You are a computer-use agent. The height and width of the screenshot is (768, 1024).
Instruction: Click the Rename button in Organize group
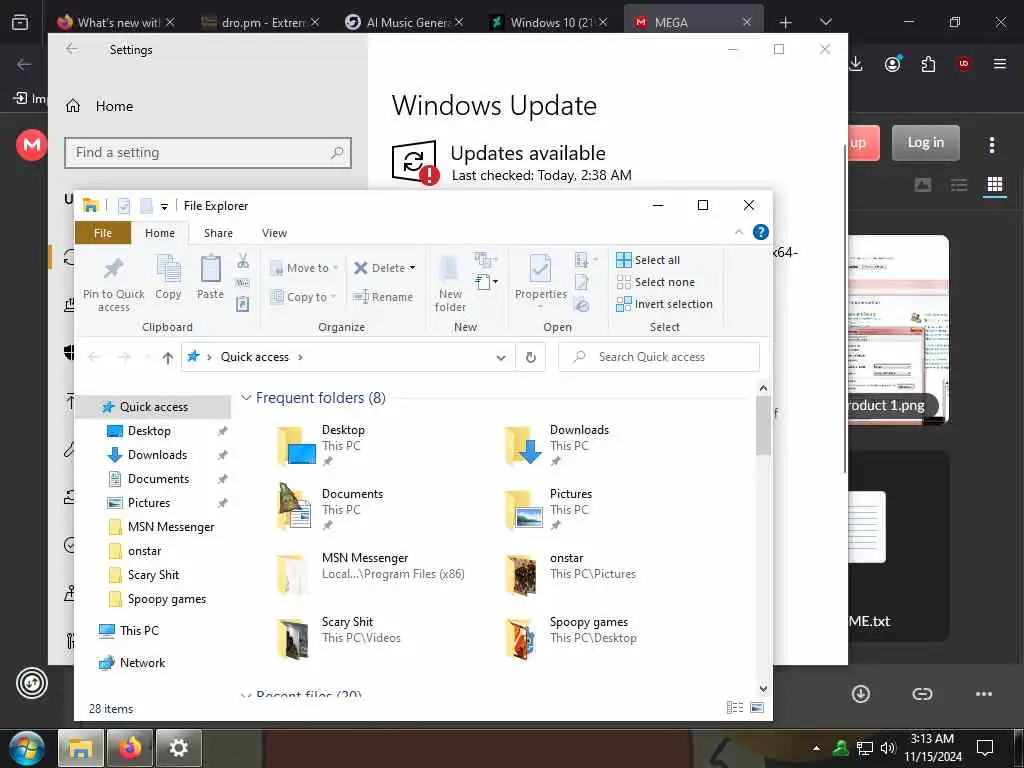pos(383,297)
